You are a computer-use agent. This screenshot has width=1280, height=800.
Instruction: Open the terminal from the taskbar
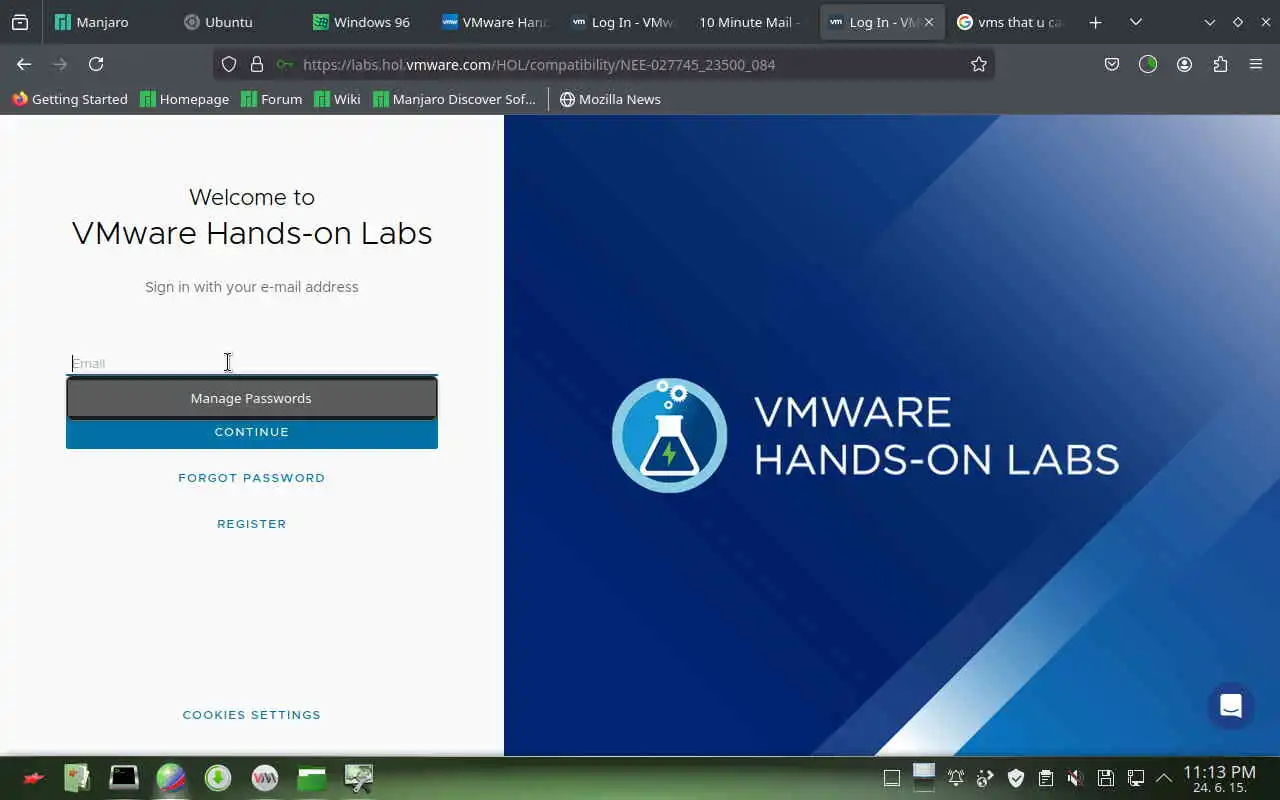pos(124,778)
